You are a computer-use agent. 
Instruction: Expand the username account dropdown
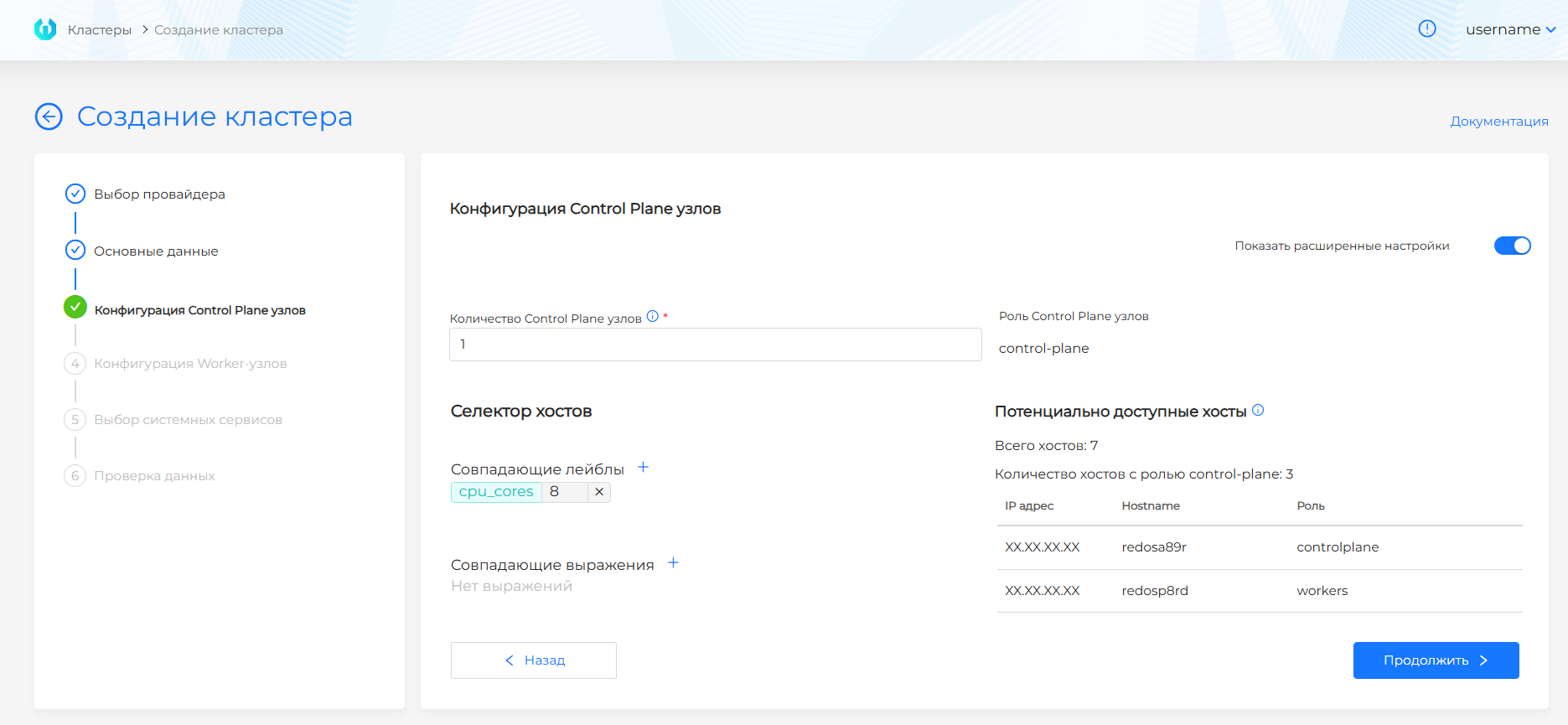(1510, 29)
